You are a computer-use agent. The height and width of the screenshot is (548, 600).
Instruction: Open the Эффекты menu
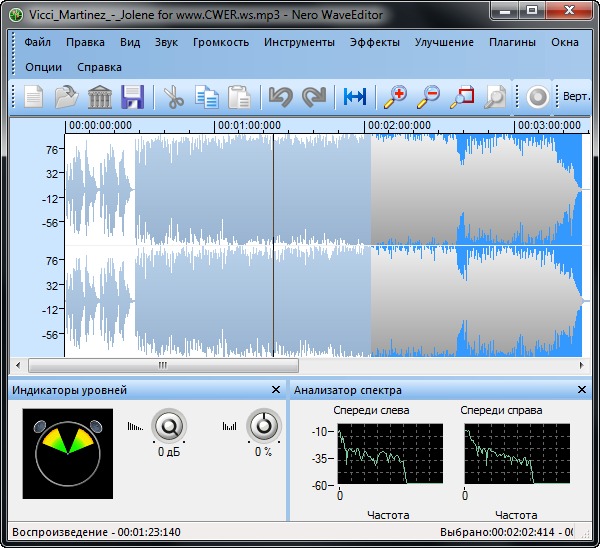click(375, 43)
